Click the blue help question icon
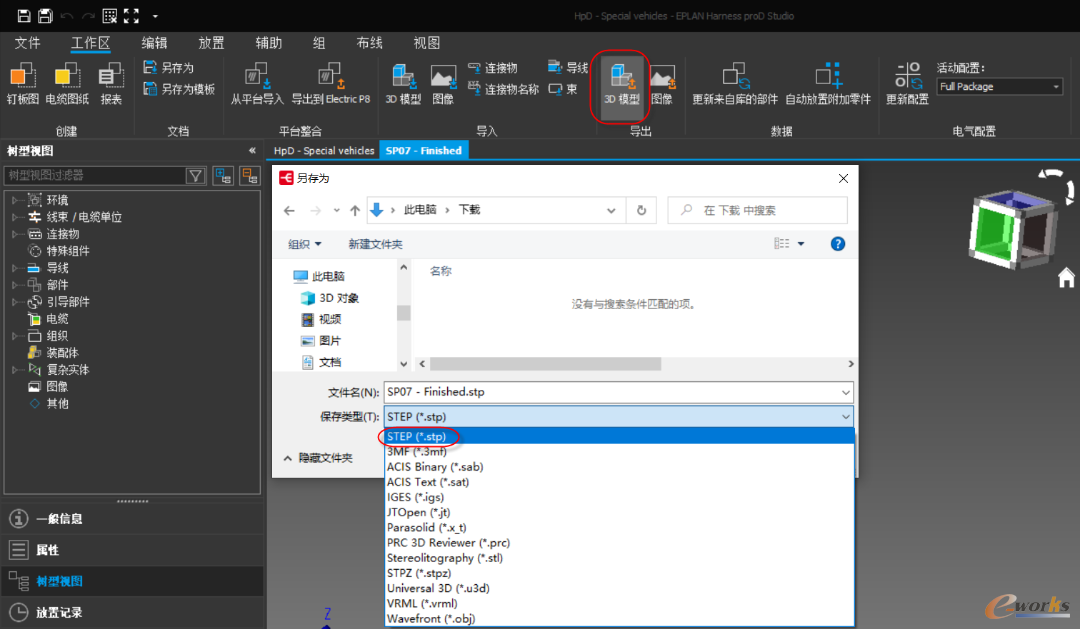1080x629 pixels. point(838,244)
